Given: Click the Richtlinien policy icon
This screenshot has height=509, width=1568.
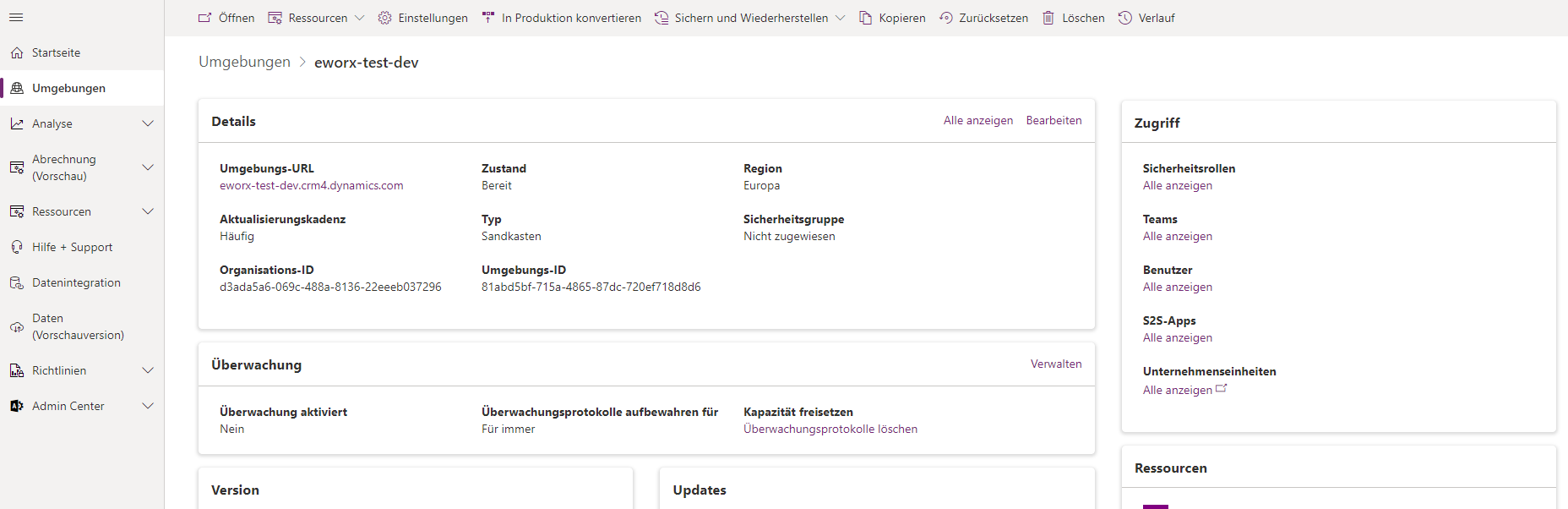Looking at the screenshot, I should point(17,370).
